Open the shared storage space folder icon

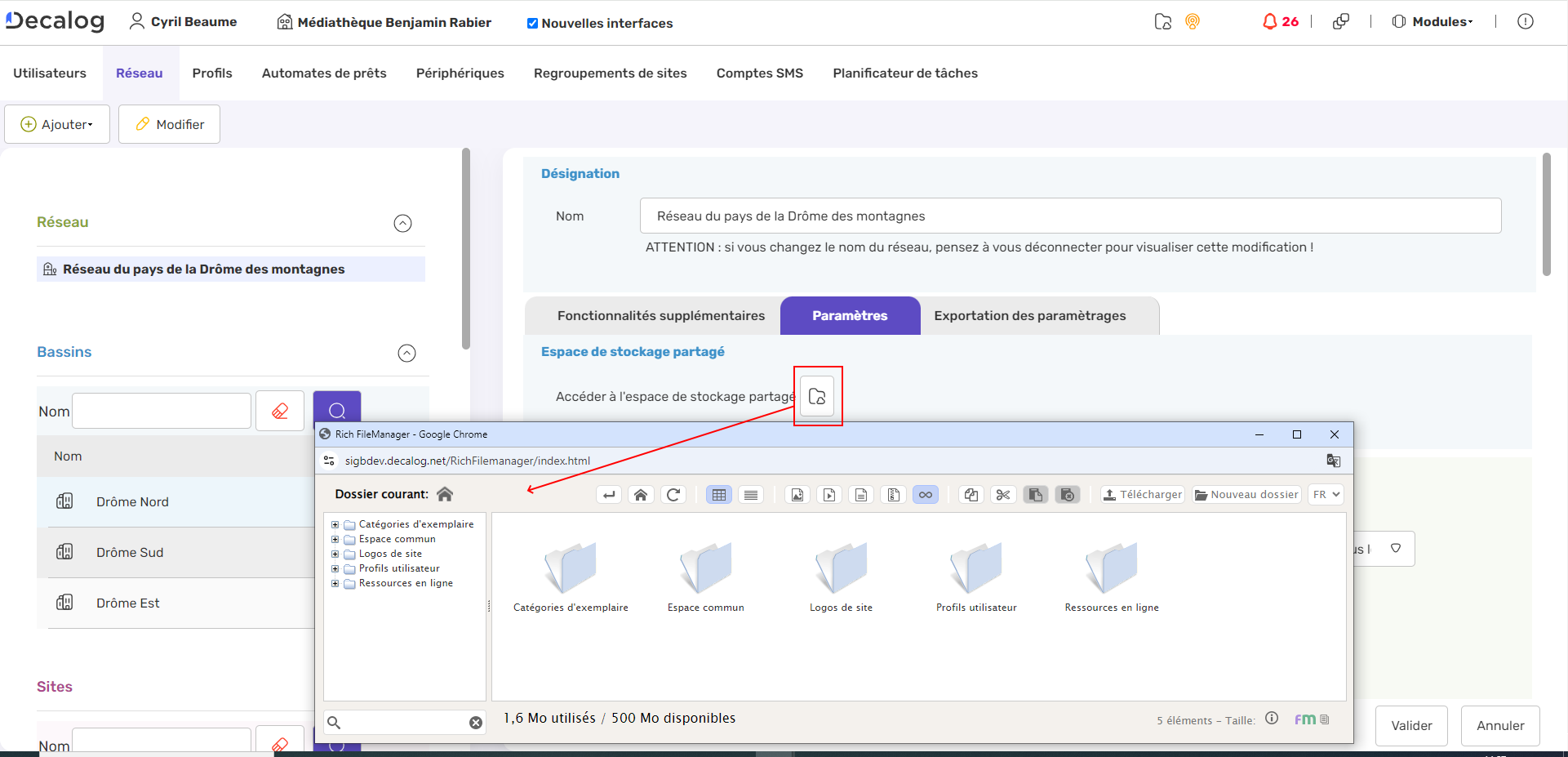click(x=817, y=397)
